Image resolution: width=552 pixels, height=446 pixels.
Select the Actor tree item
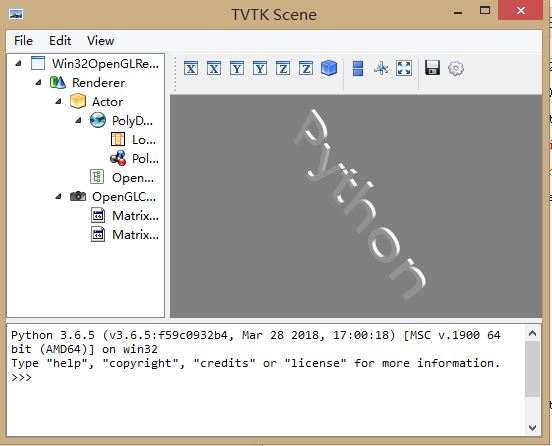coord(107,102)
